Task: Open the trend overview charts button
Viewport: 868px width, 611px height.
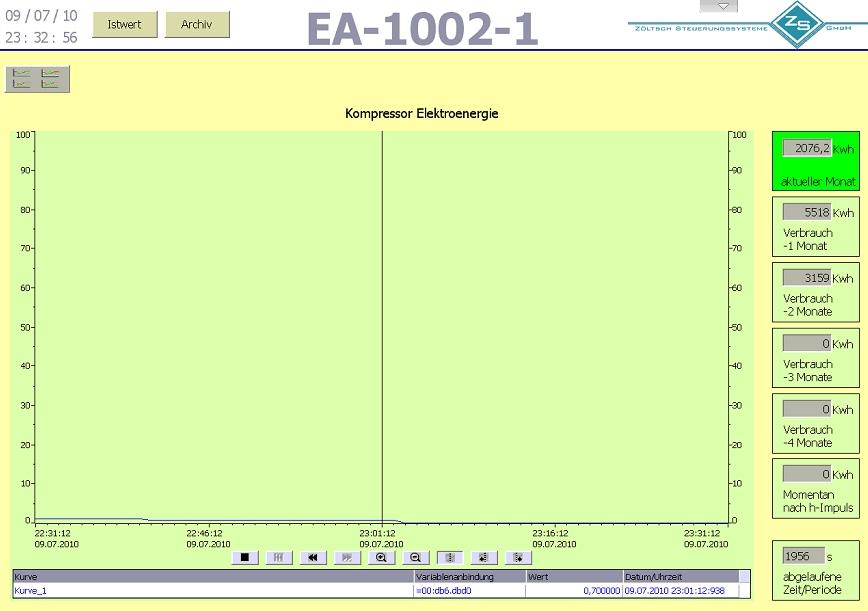Action: click(37, 79)
